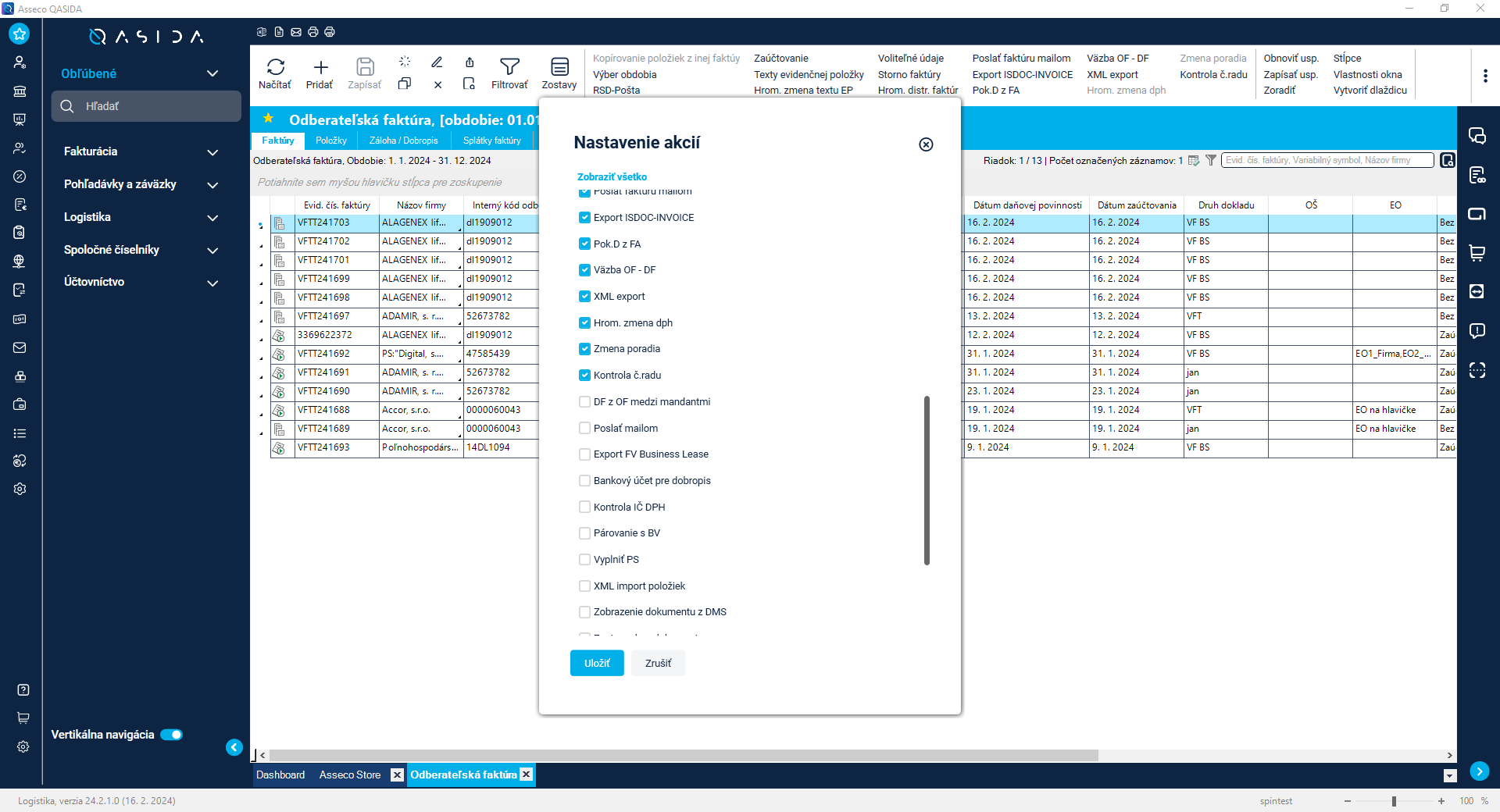
Task: Open the Filtrovať funnel tool
Action: [509, 67]
